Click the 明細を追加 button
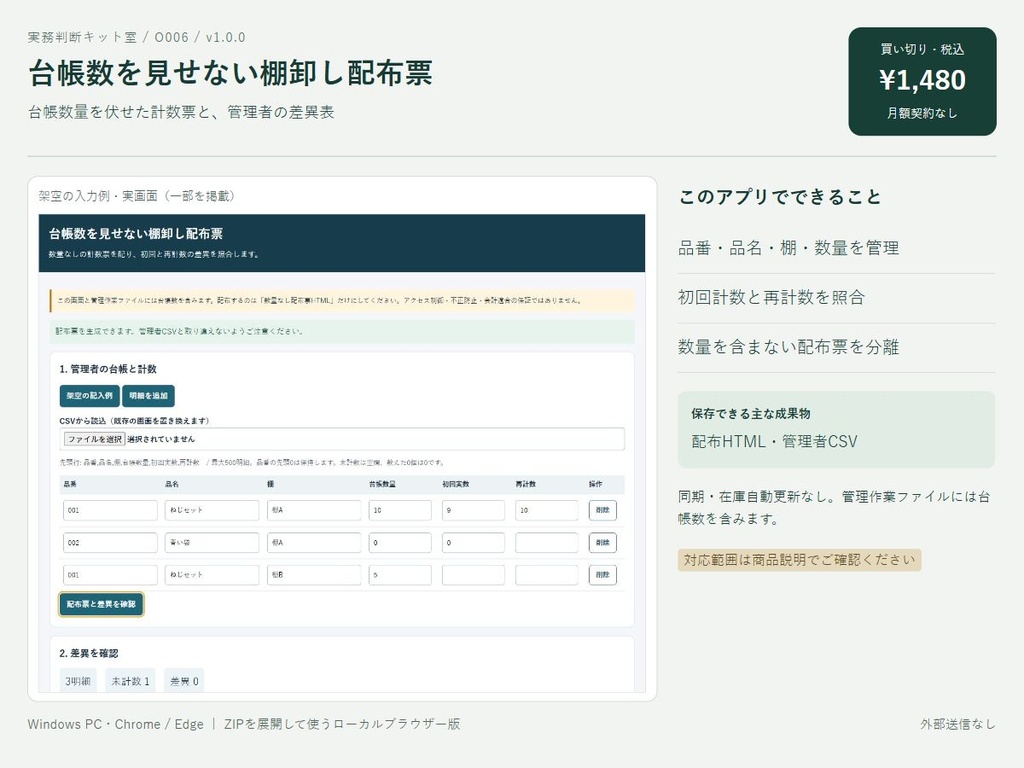The image size is (1024, 768). pos(148,396)
